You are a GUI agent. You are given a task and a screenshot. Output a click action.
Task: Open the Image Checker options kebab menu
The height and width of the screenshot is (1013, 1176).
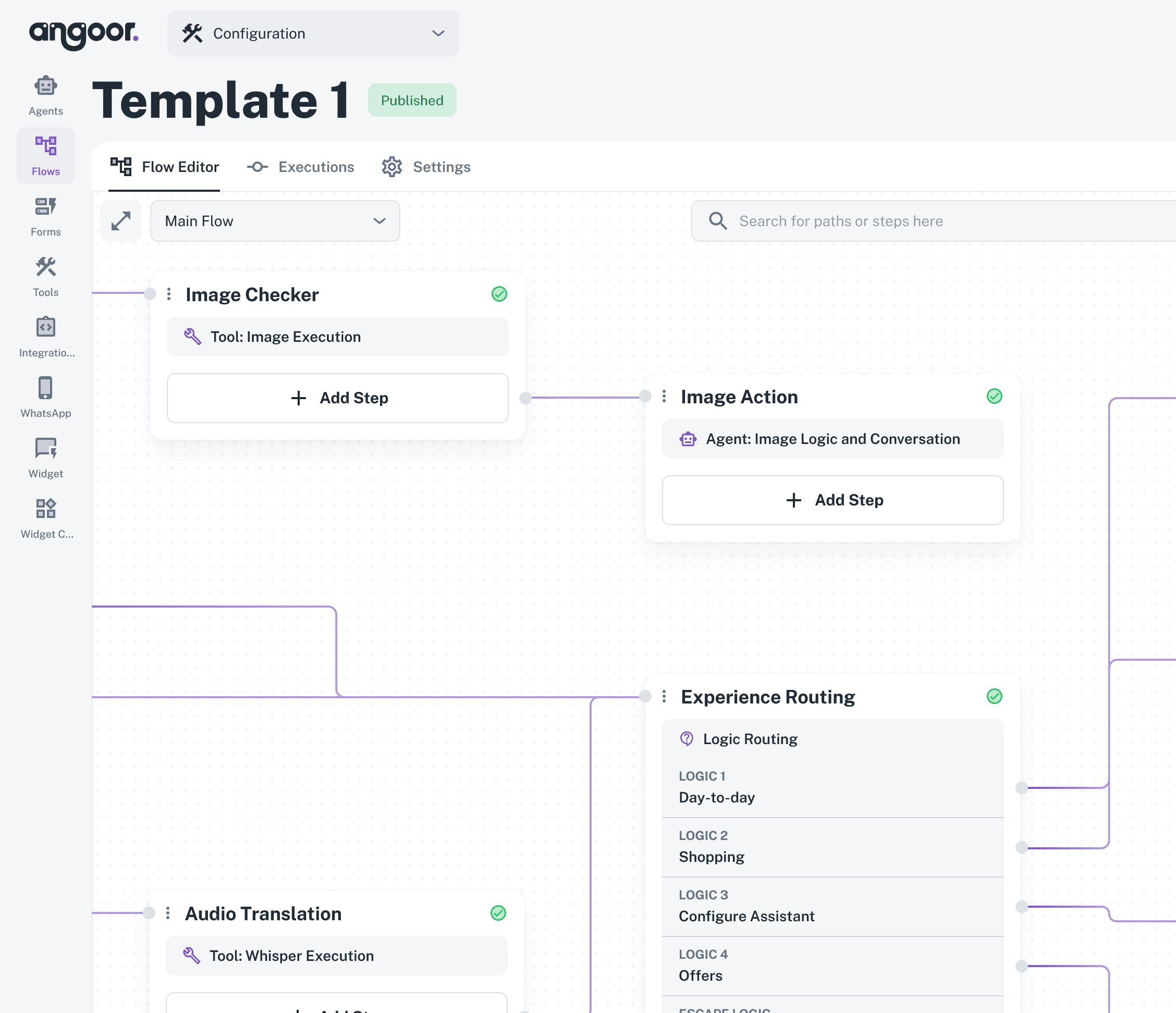[x=168, y=294]
